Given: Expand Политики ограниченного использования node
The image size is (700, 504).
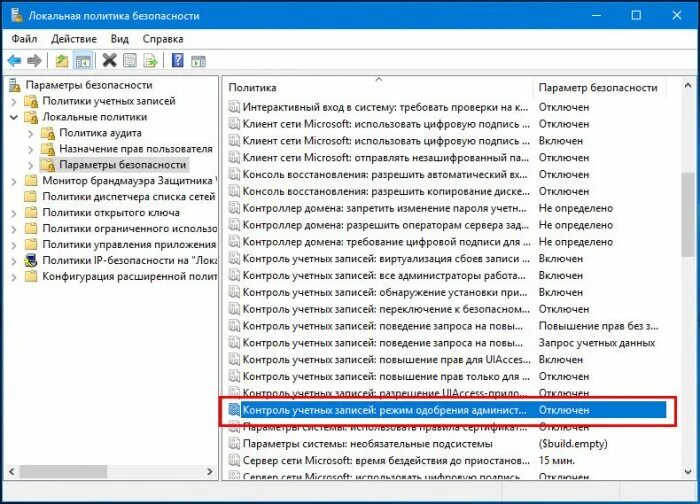Looking at the screenshot, I should tap(13, 229).
